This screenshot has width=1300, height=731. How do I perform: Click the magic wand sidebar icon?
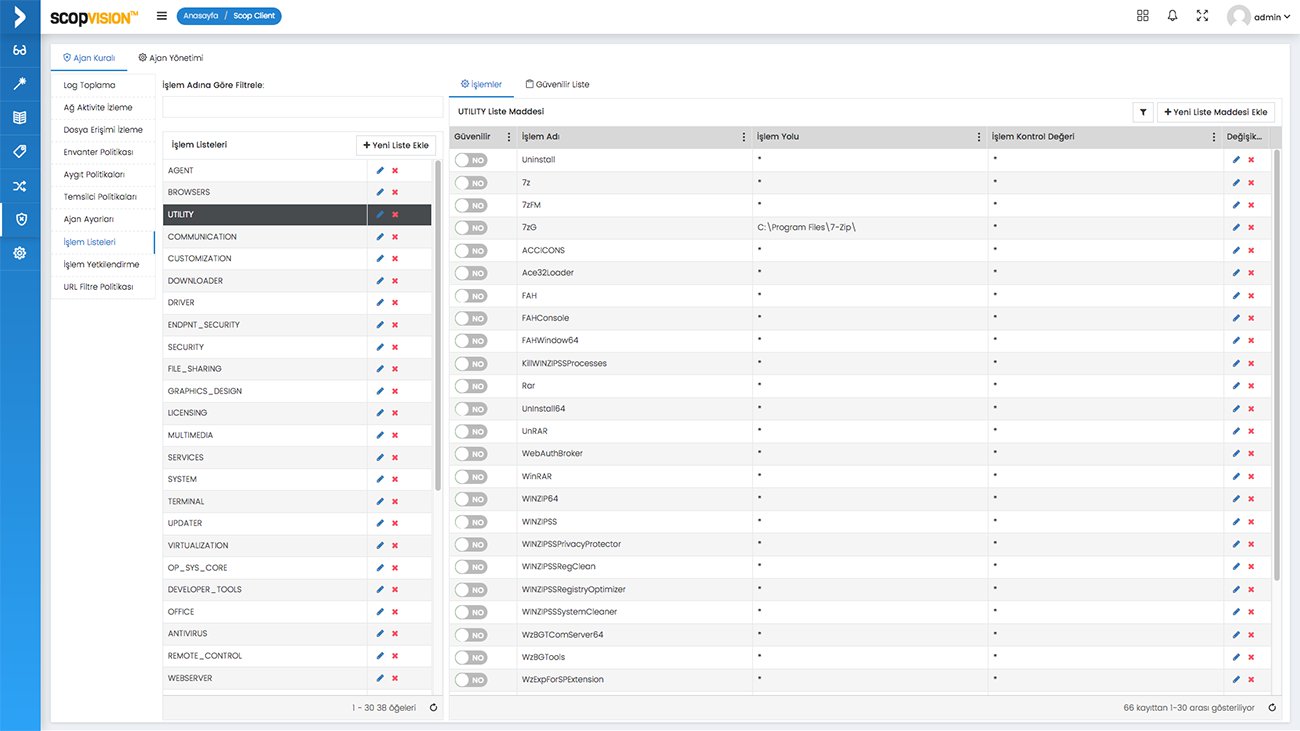coord(20,84)
